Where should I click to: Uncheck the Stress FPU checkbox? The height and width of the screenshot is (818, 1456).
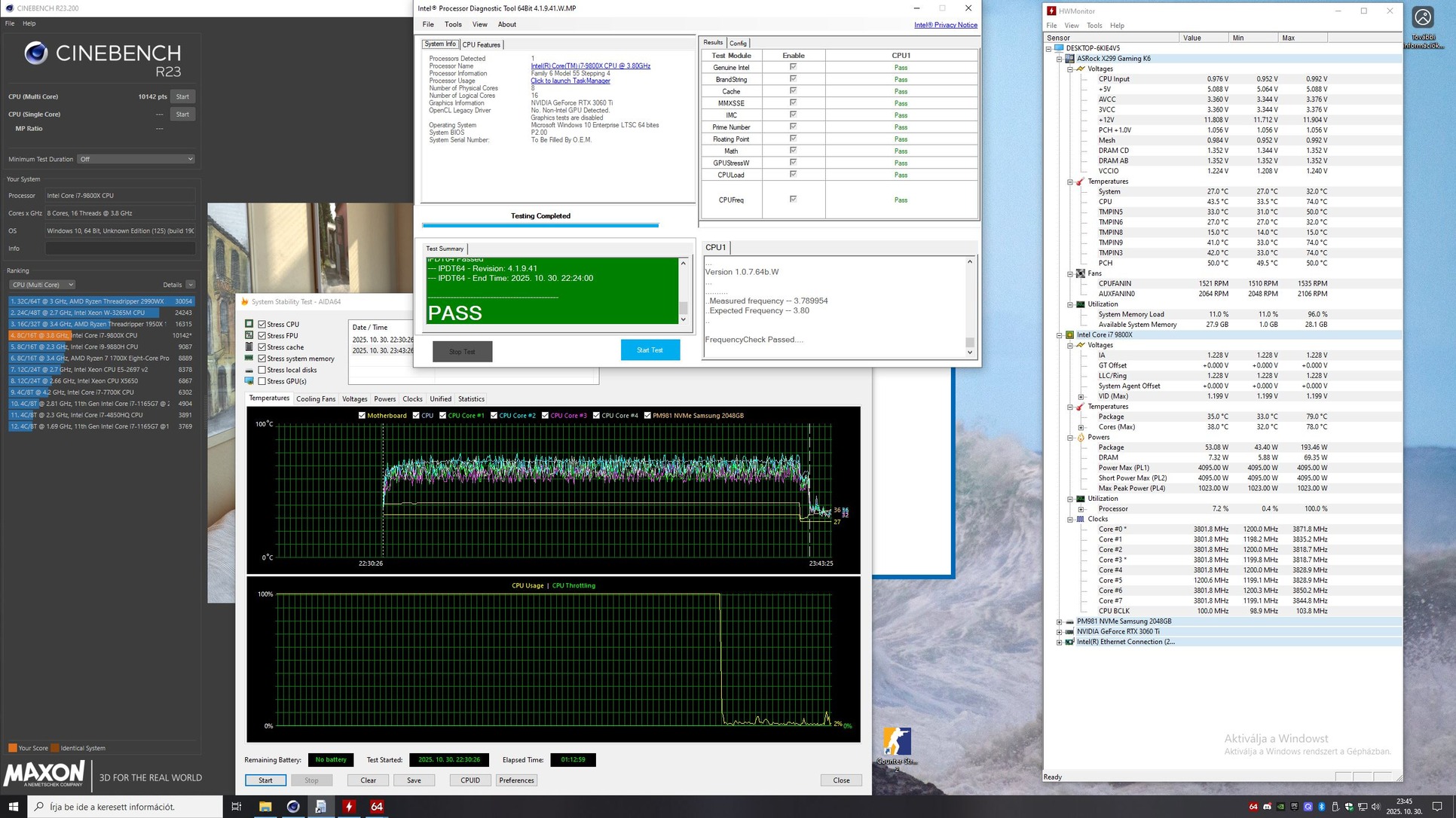262,336
